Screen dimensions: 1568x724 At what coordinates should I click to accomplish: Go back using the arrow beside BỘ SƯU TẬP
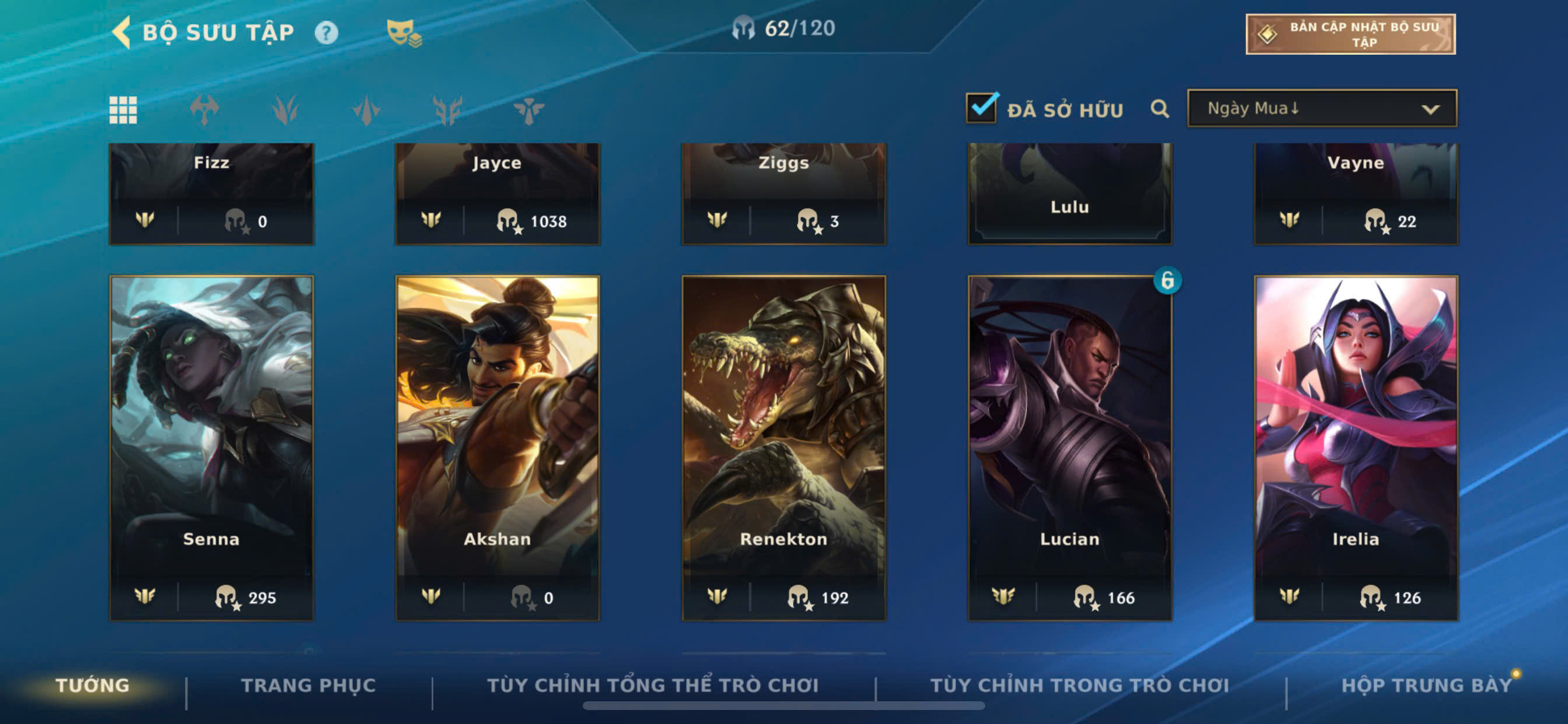tap(122, 32)
